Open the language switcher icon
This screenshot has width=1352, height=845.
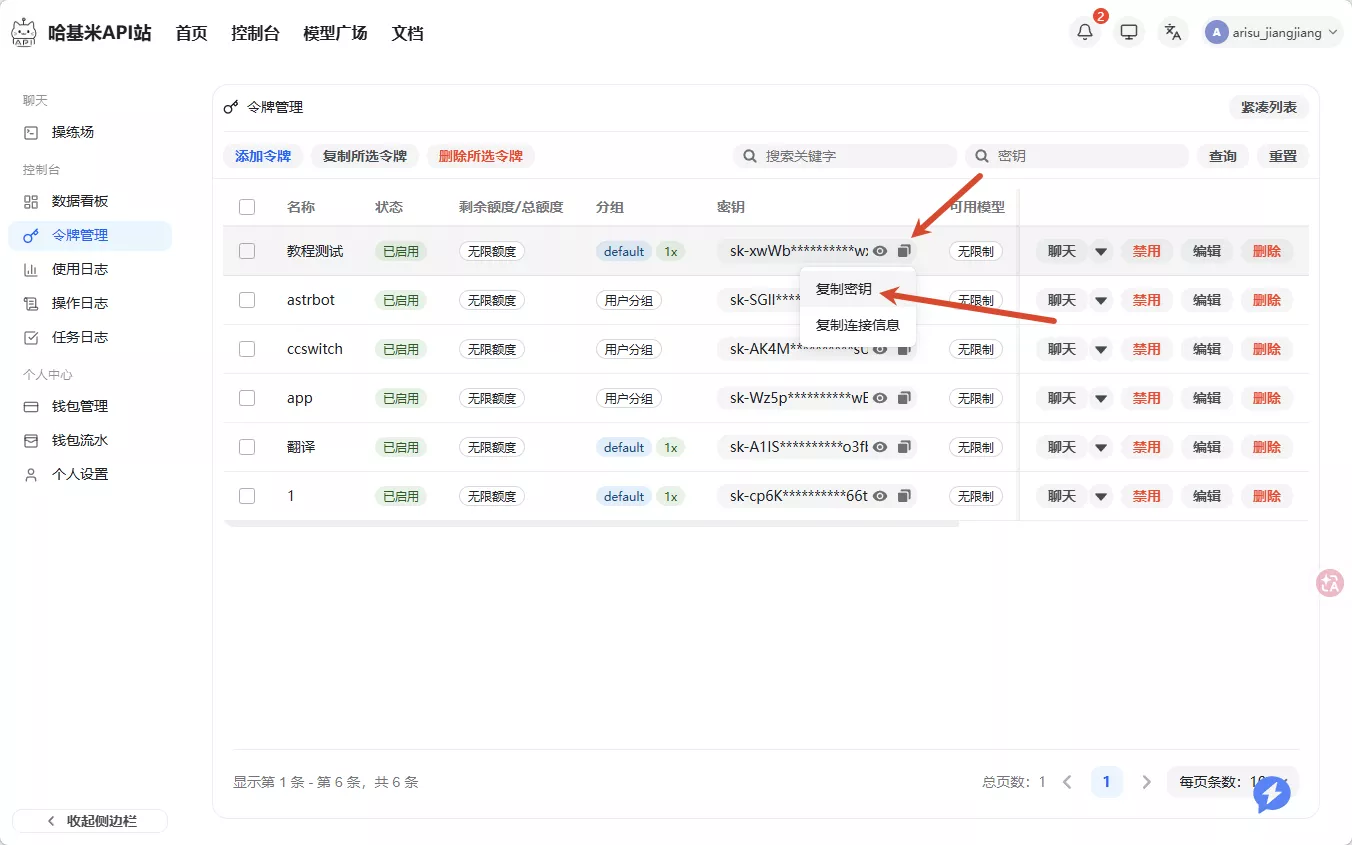tap(1173, 32)
